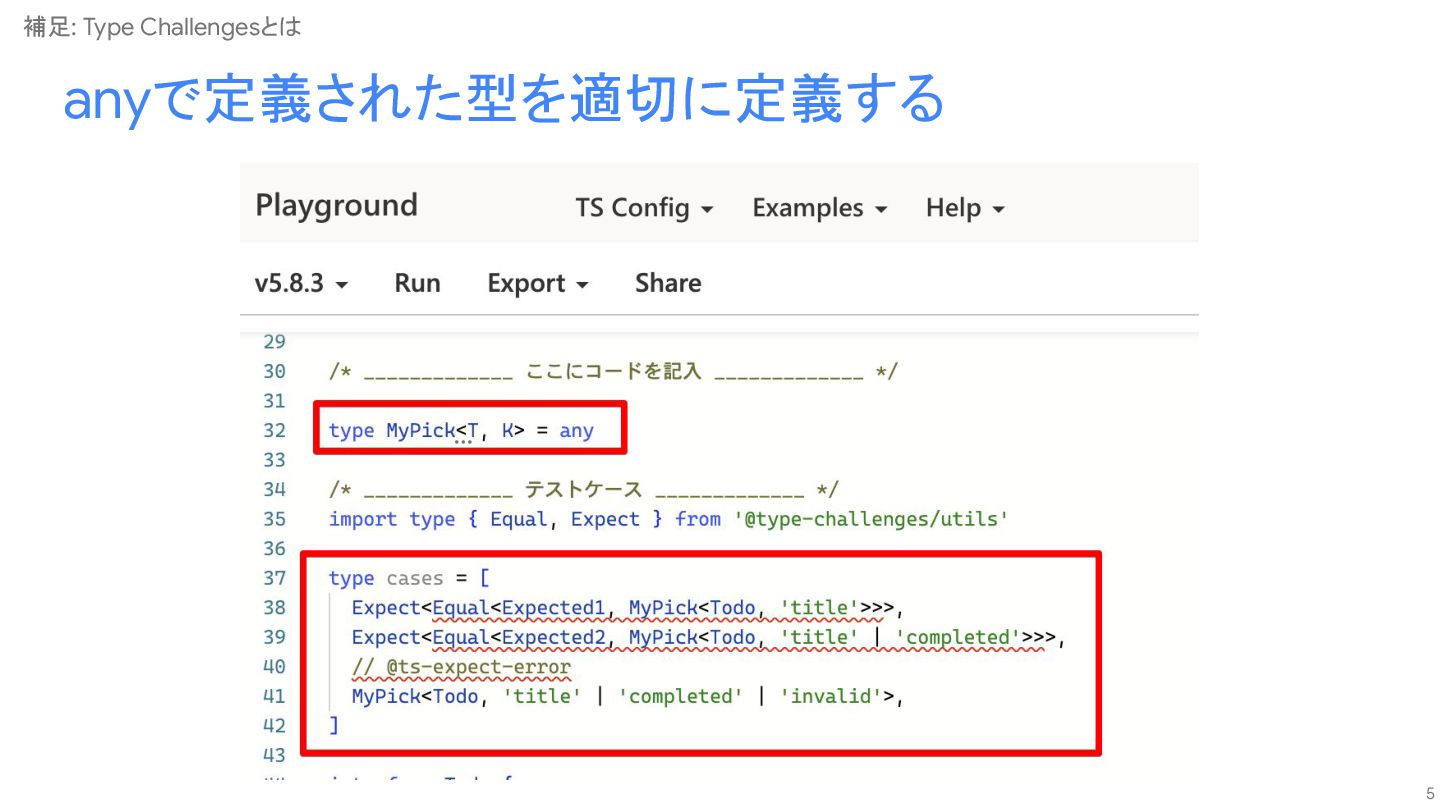
Task: Click '@type-challenges/utils' module string
Action: tap(870, 519)
